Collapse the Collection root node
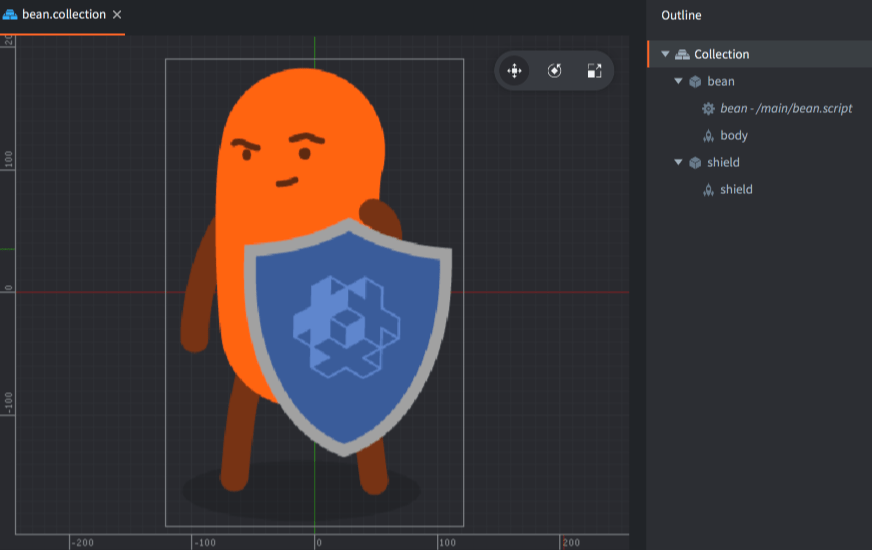Viewport: 872px width, 550px height. click(x=665, y=54)
